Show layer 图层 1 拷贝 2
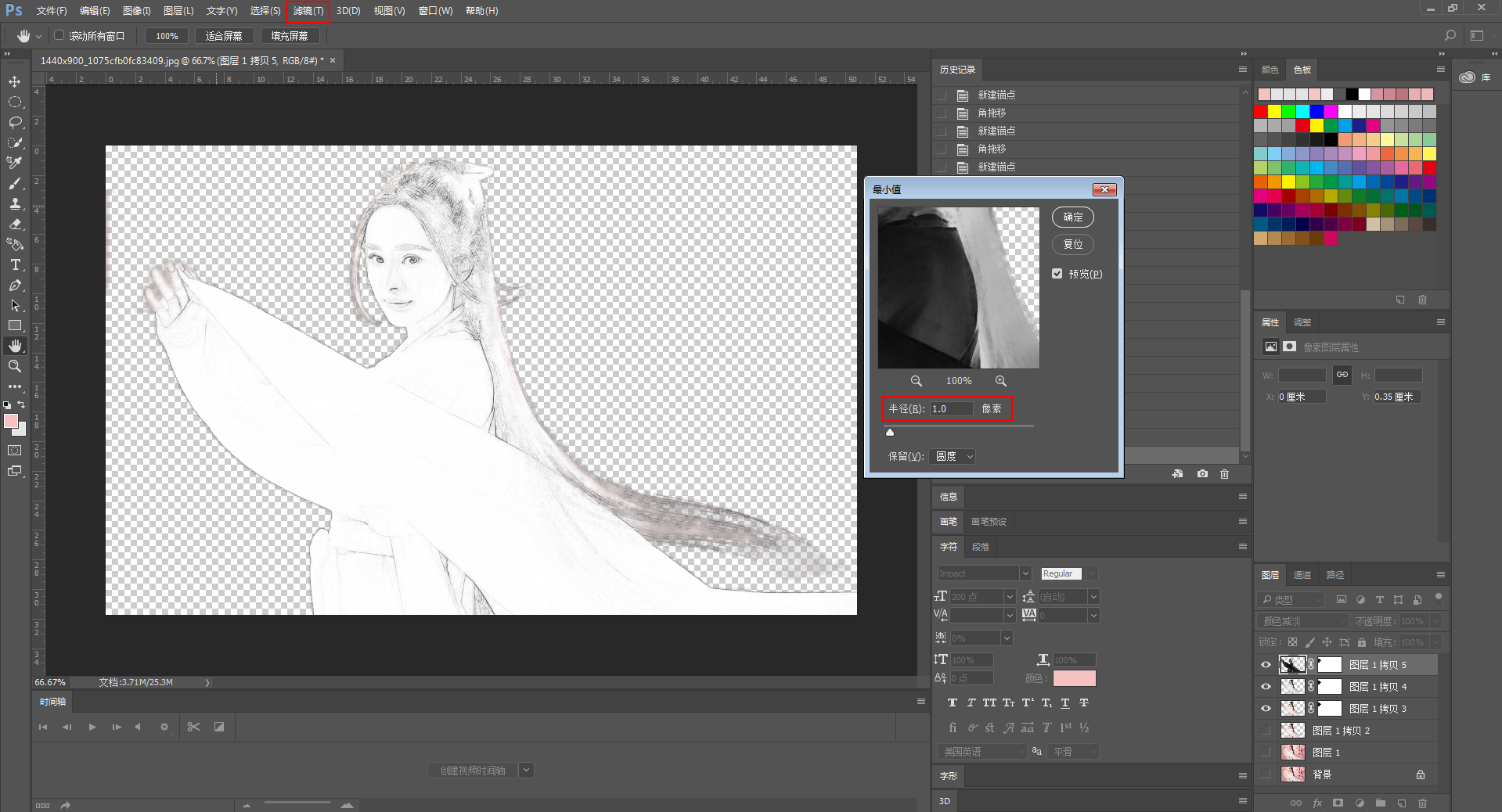 (x=1266, y=731)
